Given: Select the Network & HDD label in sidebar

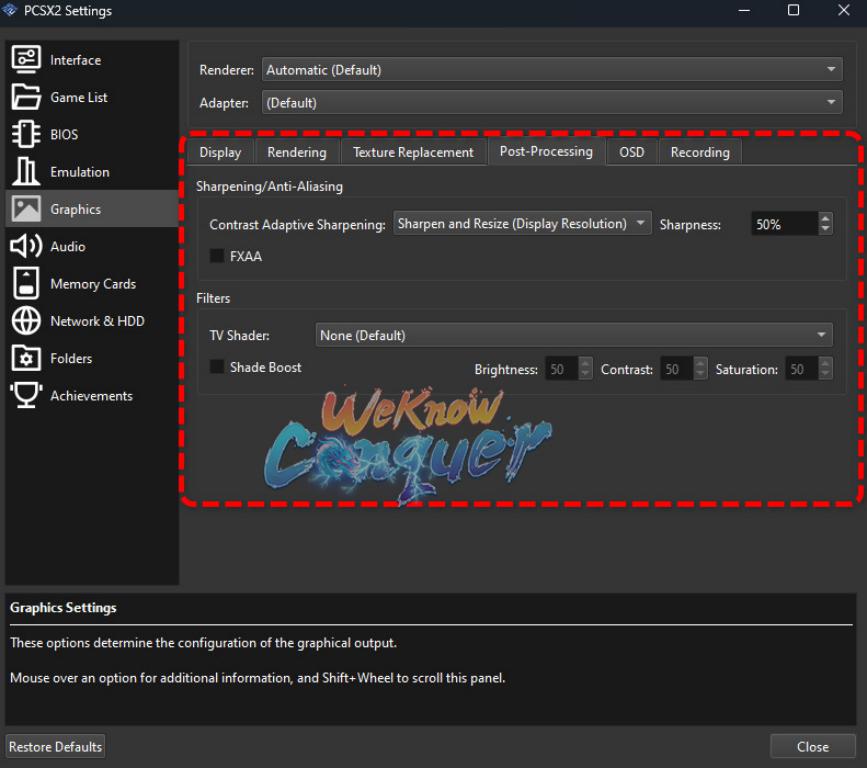Looking at the screenshot, I should point(97,321).
